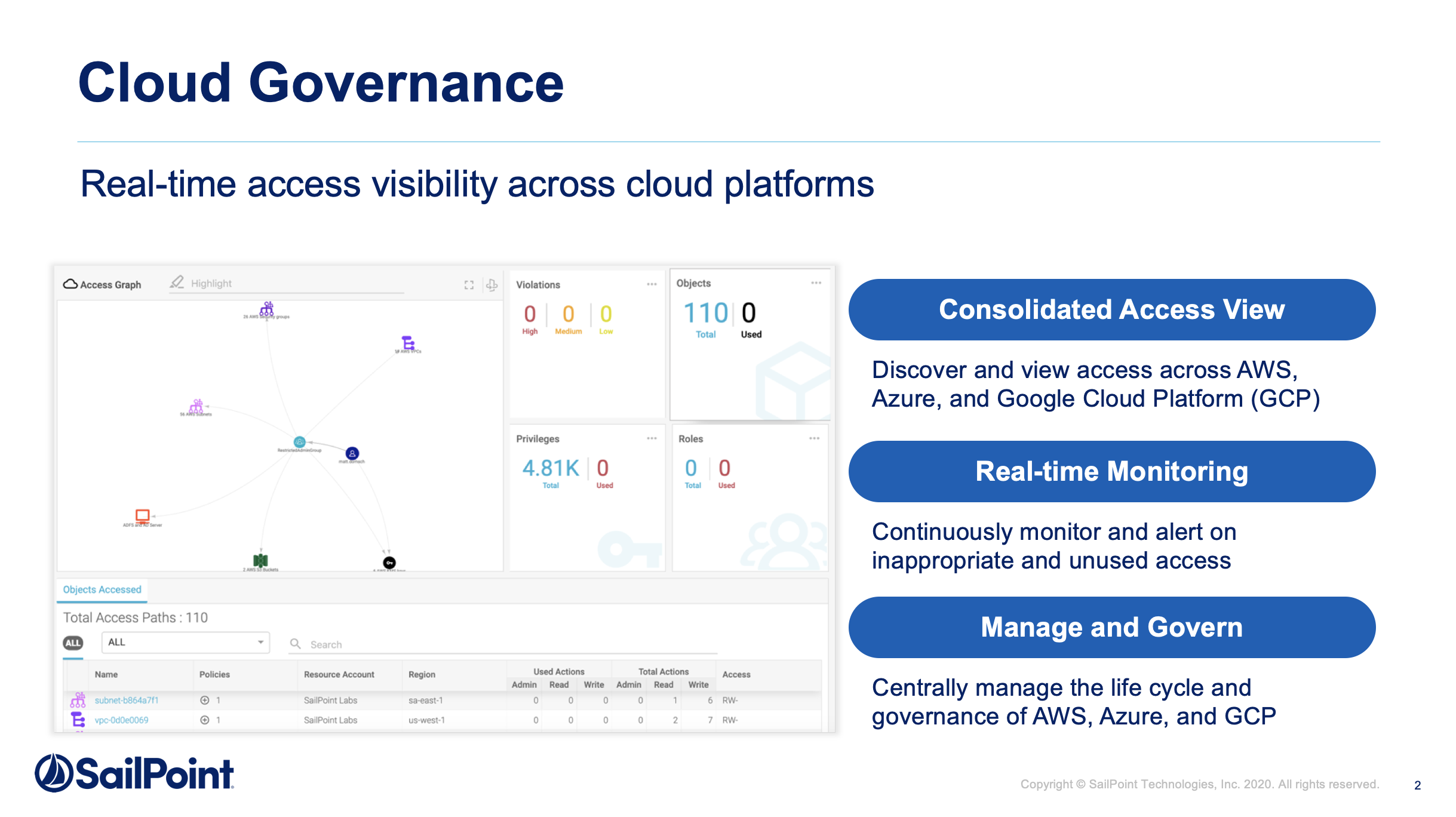Open the subnet-b864a7f1 link
This screenshot has width=1456, height=817.
click(127, 700)
